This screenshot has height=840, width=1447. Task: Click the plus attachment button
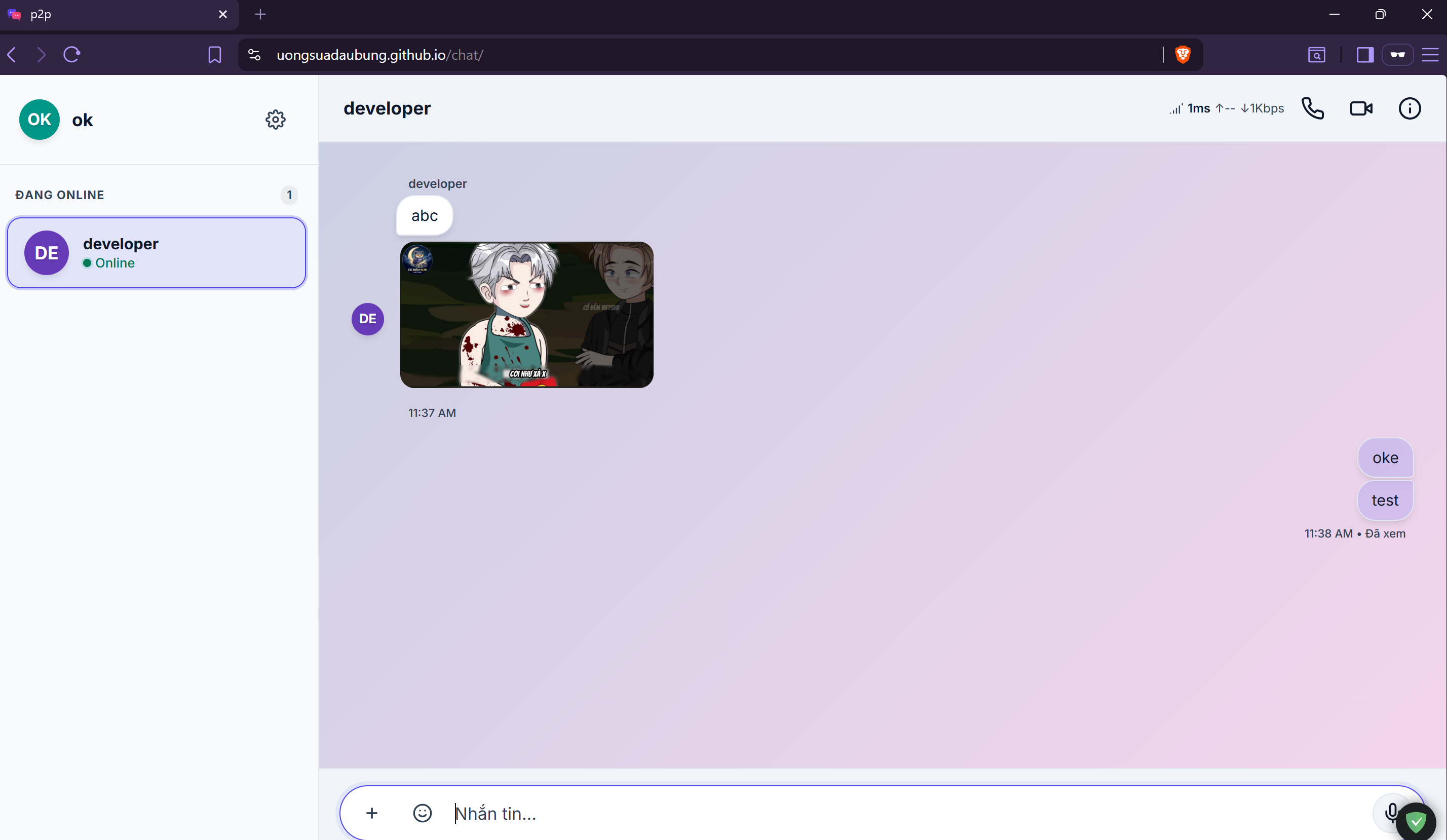pyautogui.click(x=371, y=813)
